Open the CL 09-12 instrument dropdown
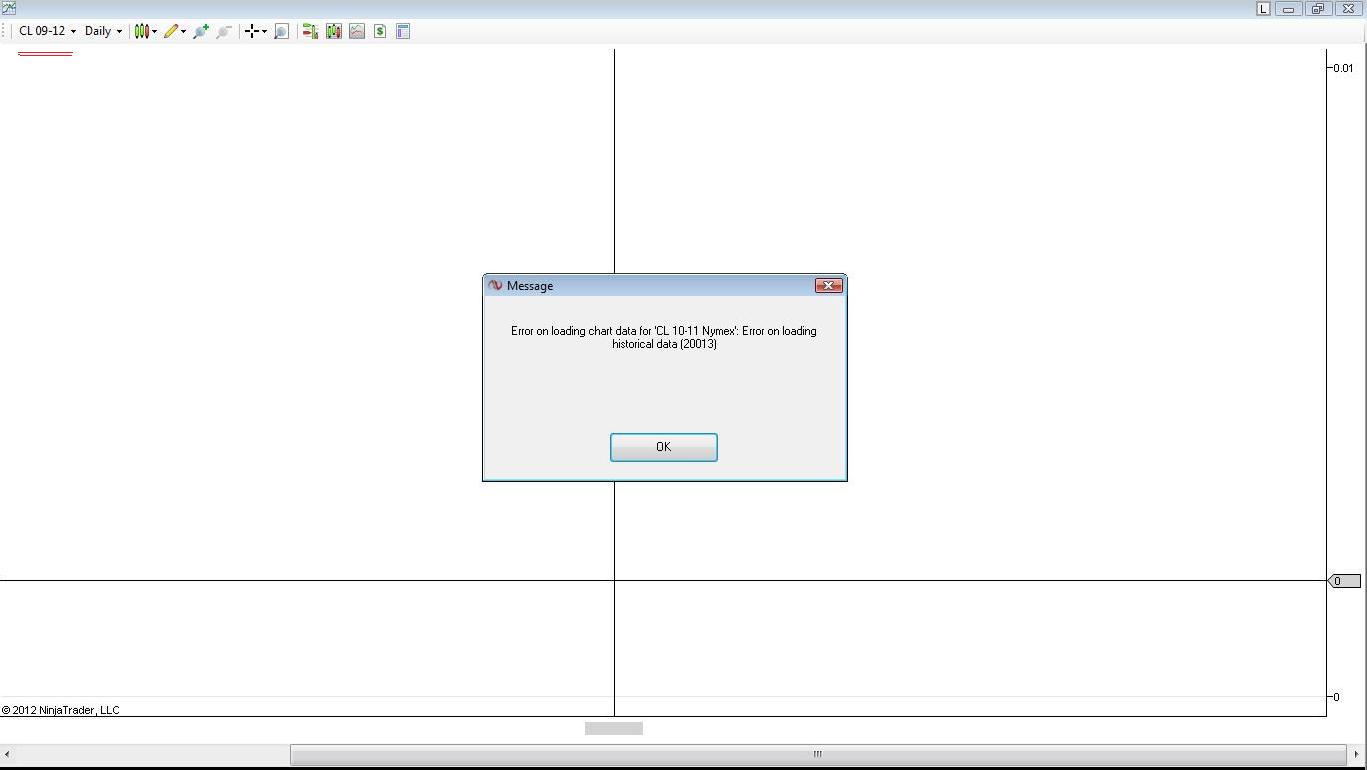Viewport: 1367px width, 770px height. [x=47, y=31]
